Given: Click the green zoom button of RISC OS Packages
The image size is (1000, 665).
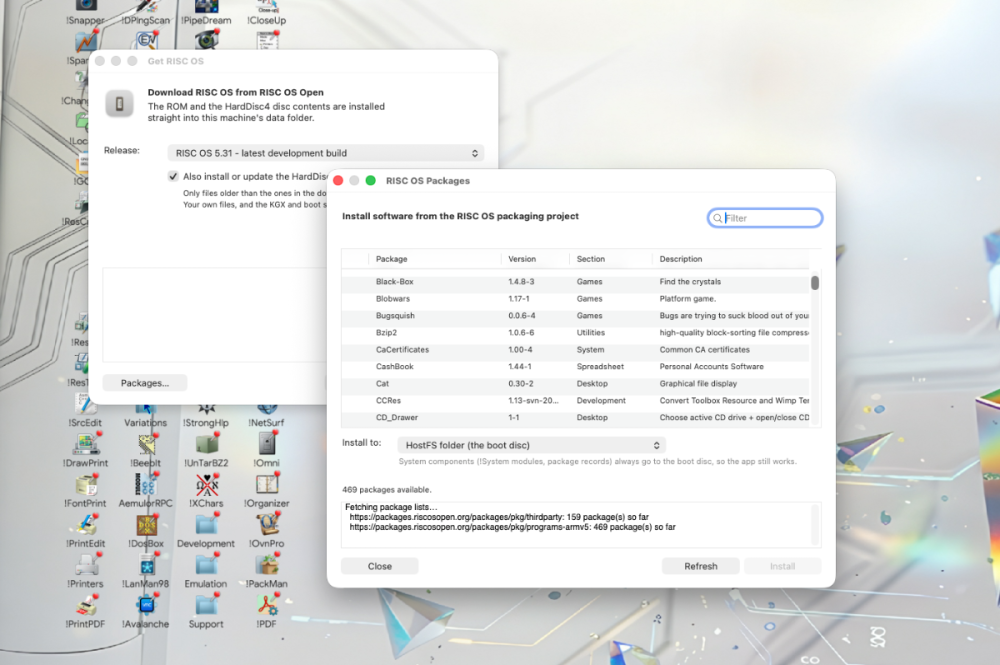Looking at the screenshot, I should click(371, 180).
